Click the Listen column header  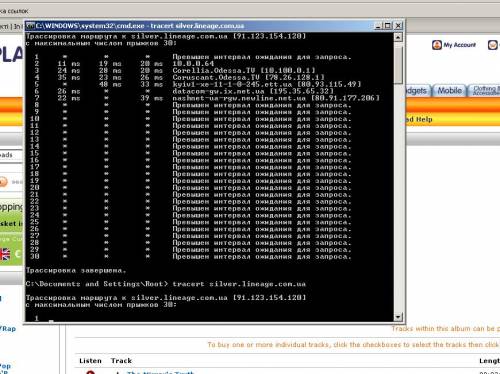90,361
